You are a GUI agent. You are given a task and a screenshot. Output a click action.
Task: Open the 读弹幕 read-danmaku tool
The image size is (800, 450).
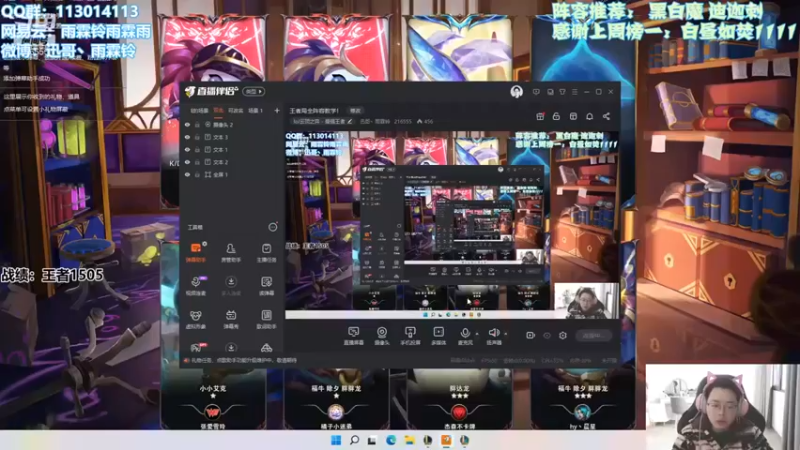pos(266,286)
